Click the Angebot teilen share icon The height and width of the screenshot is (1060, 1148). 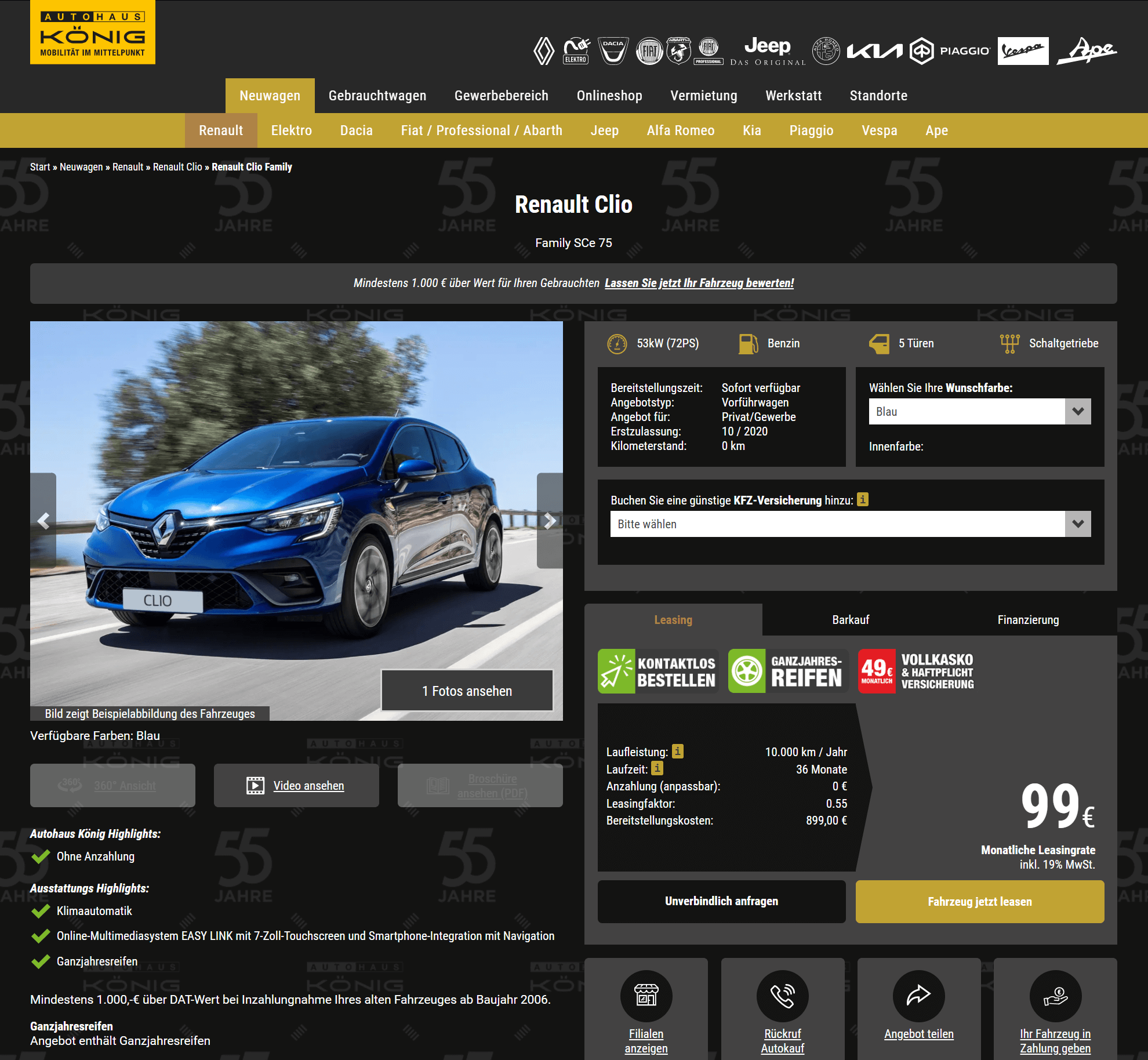pos(918,996)
